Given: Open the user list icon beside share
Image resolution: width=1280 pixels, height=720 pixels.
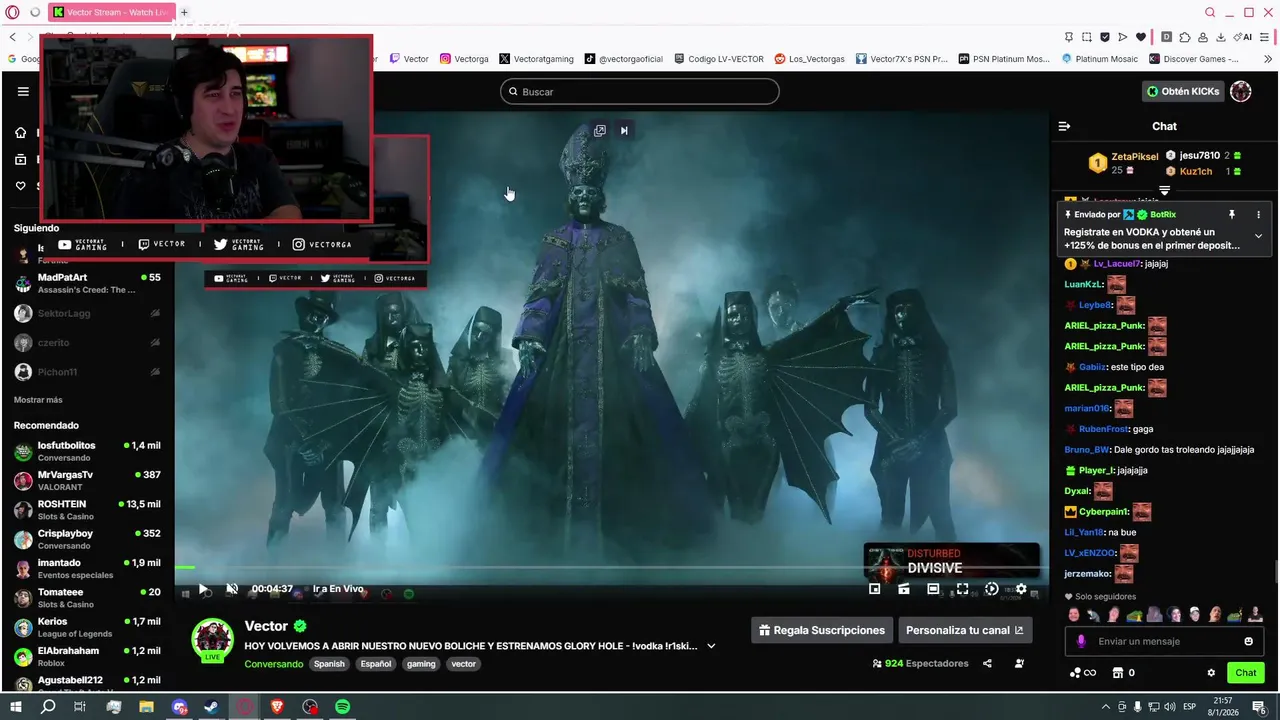Looking at the screenshot, I should [1019, 663].
